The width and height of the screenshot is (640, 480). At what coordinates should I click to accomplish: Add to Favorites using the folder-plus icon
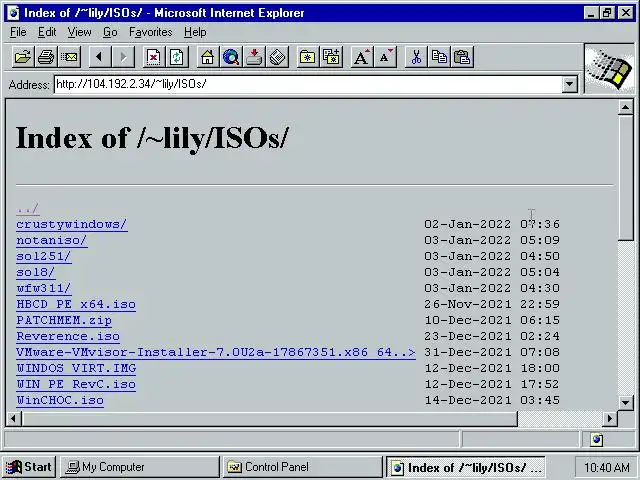coord(331,57)
